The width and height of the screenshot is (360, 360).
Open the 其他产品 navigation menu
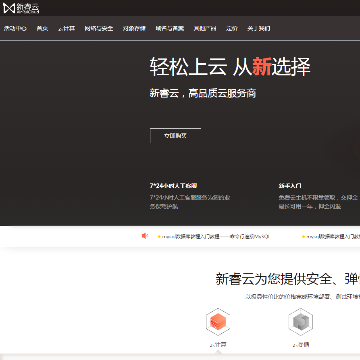click(205, 29)
